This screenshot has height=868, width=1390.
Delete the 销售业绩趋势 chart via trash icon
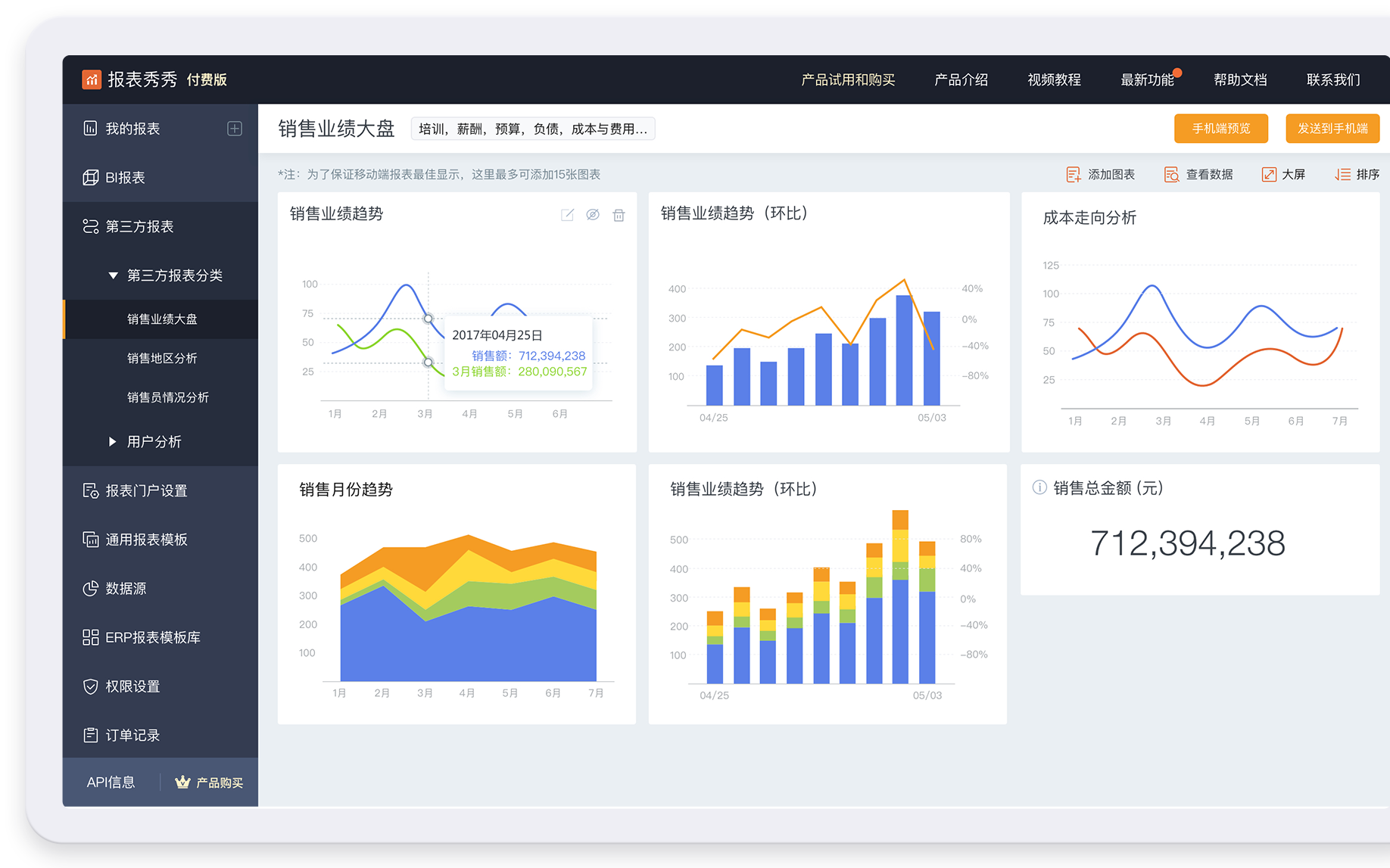click(619, 215)
